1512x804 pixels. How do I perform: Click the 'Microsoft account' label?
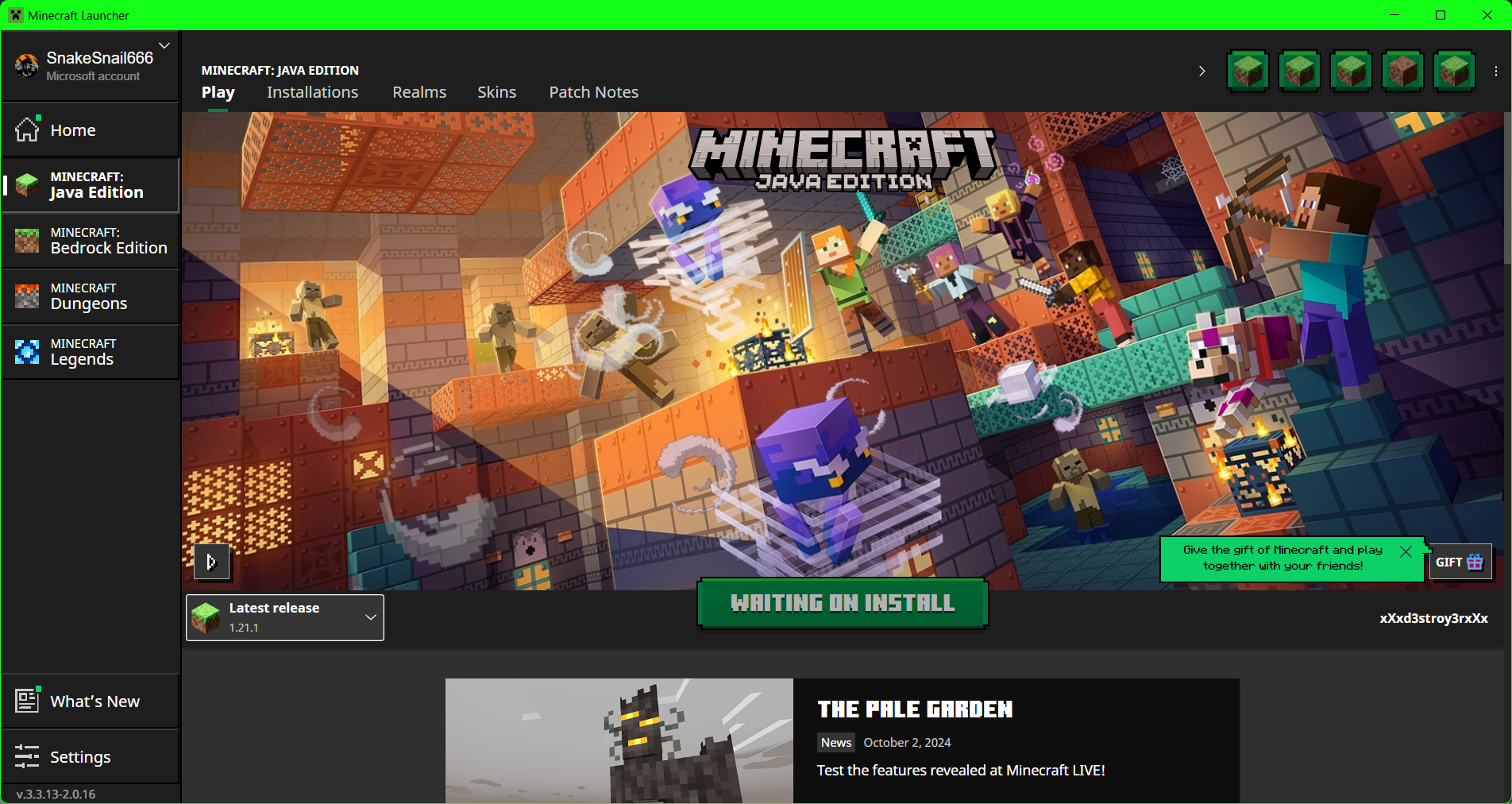[93, 76]
